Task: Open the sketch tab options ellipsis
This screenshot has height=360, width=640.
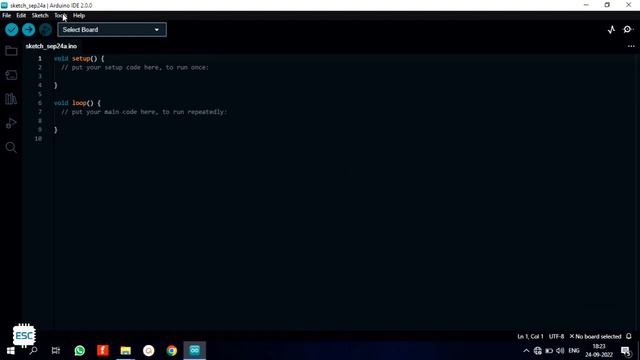Action: 631,46
